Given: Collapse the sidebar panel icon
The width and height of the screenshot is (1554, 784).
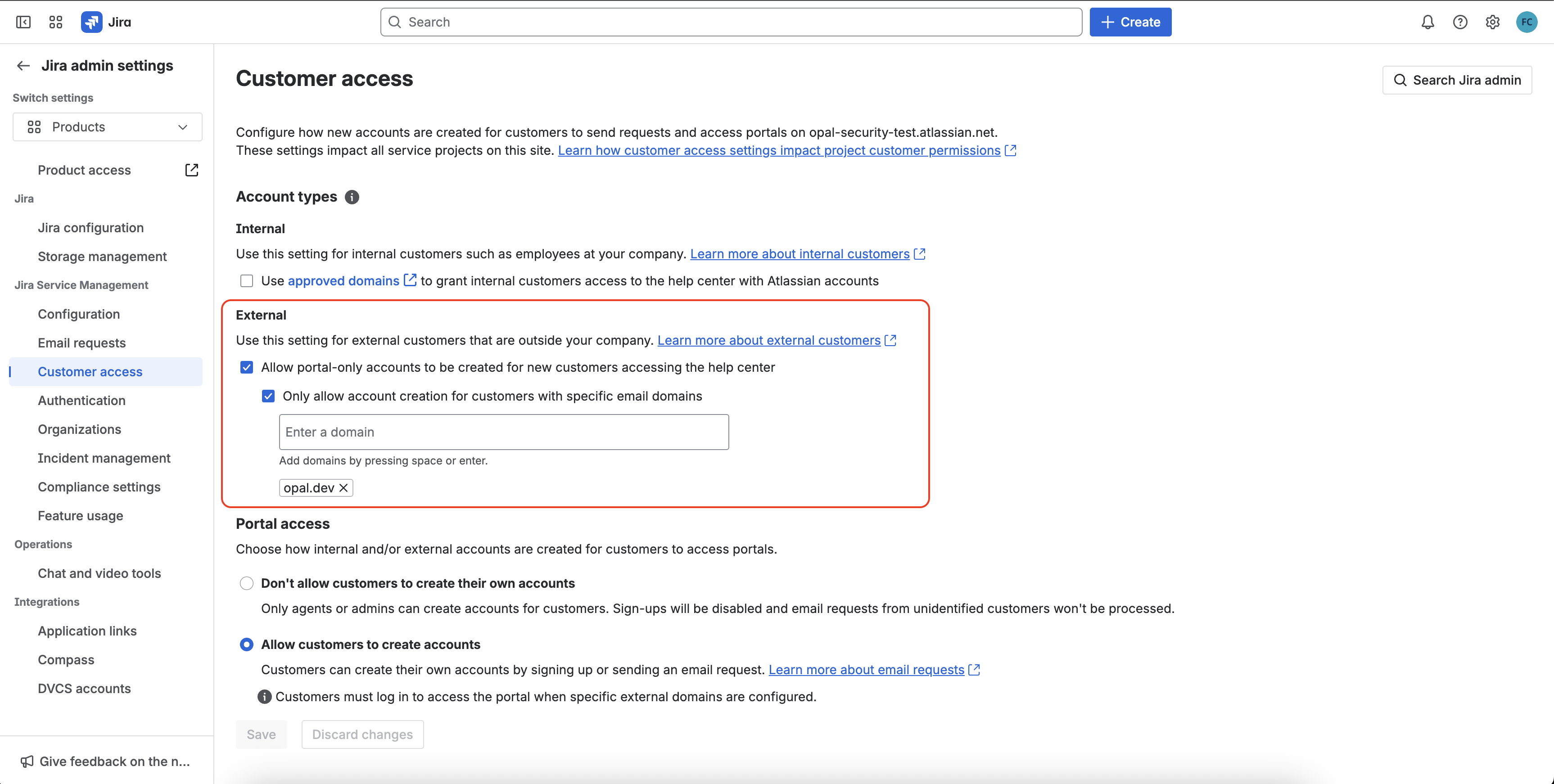Looking at the screenshot, I should (x=23, y=23).
